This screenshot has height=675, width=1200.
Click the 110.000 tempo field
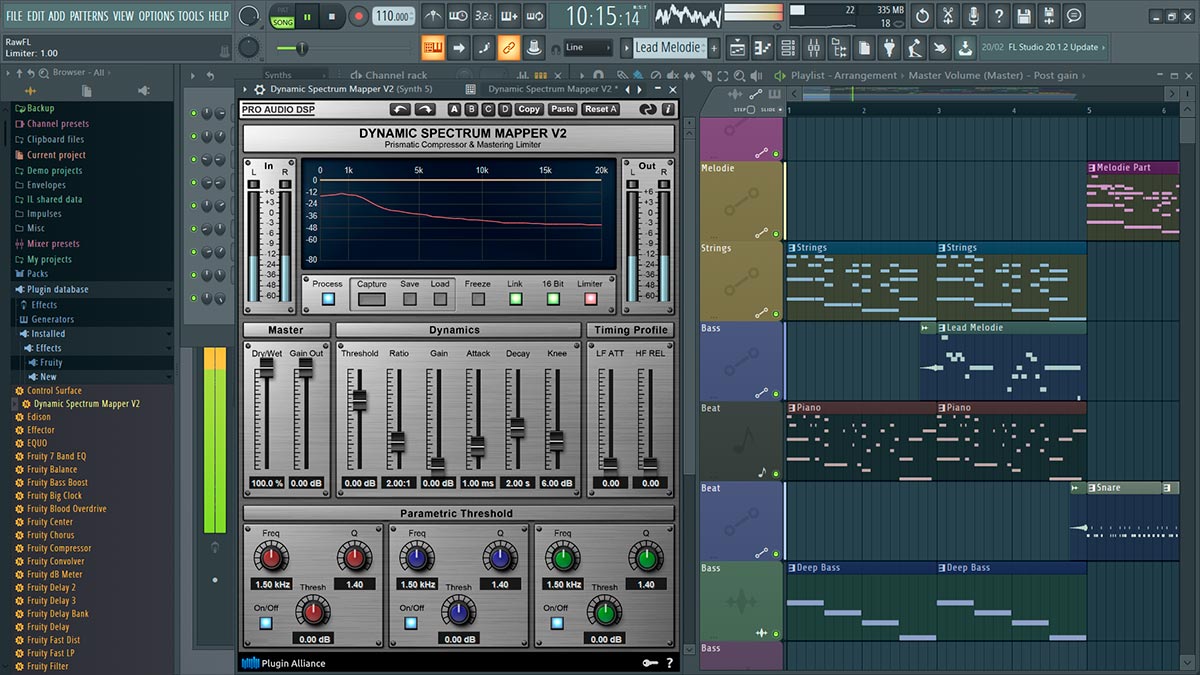[x=394, y=17]
